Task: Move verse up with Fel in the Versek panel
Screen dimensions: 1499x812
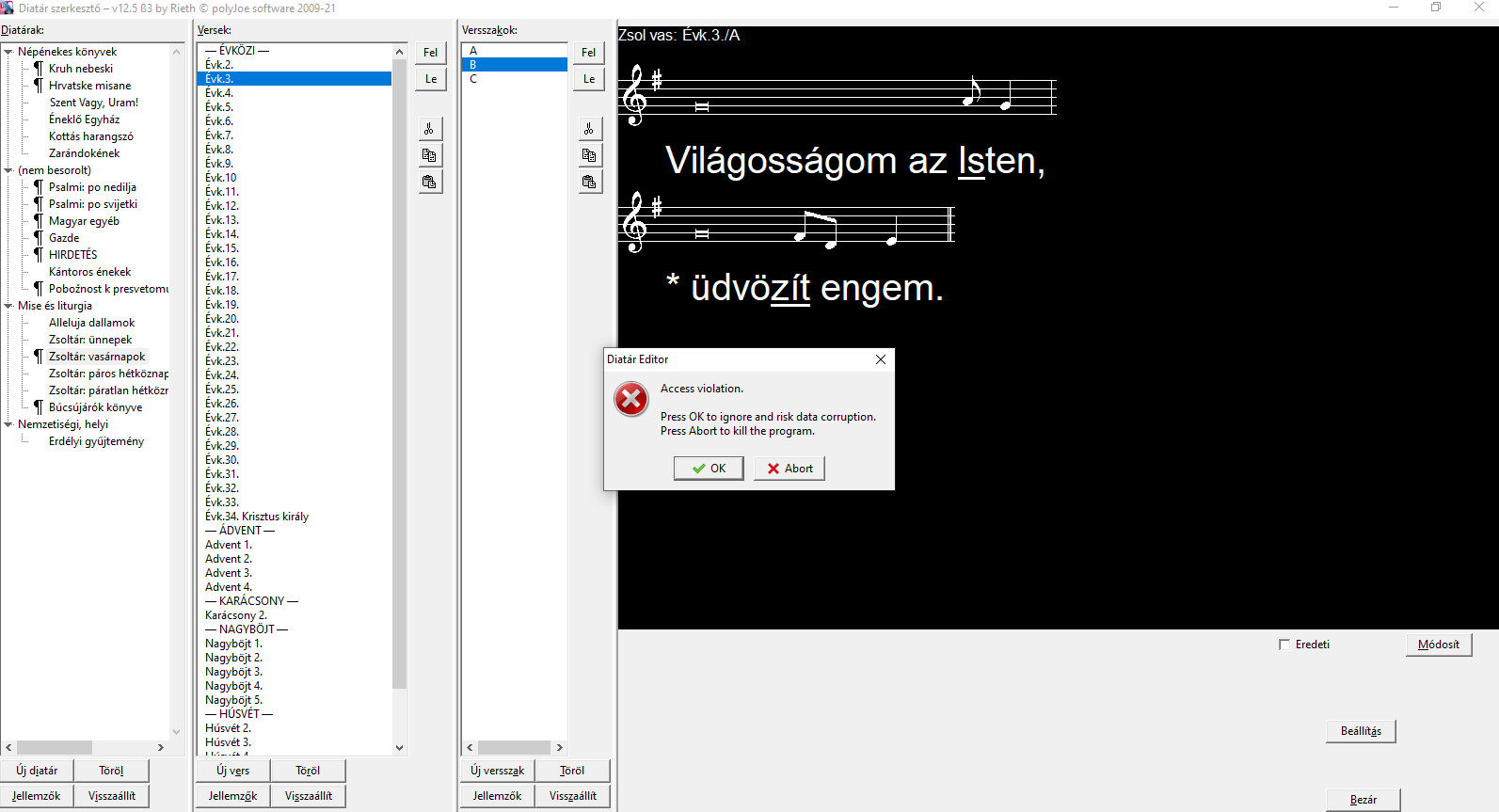Action: point(430,53)
